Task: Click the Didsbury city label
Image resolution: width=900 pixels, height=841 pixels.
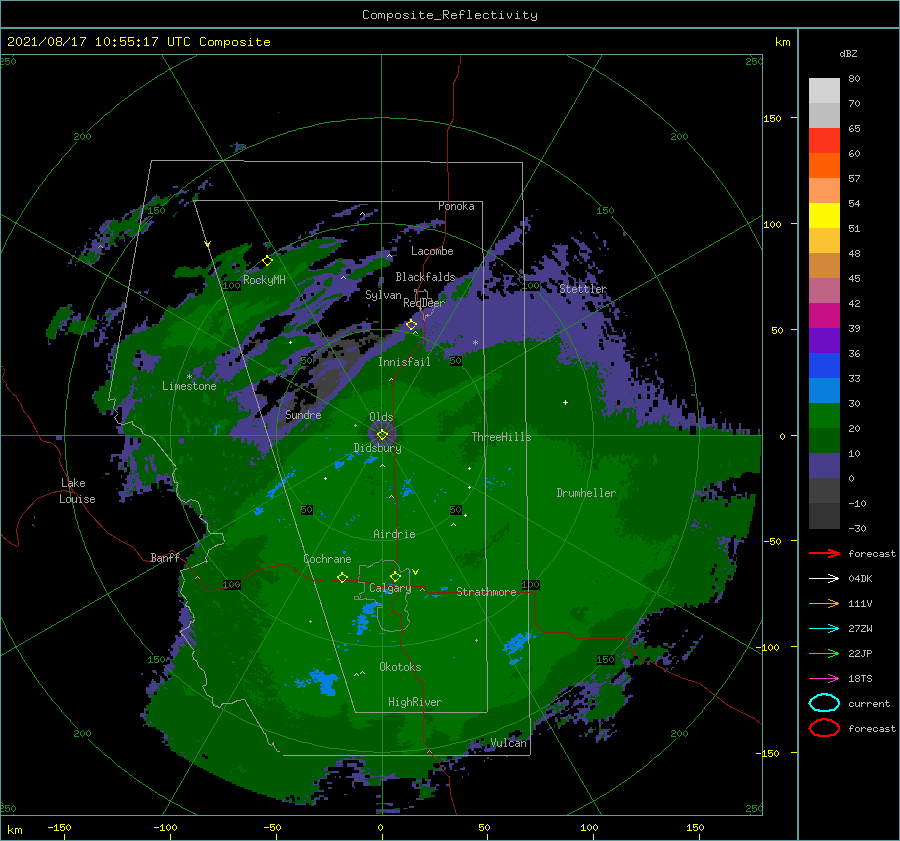Action: [378, 448]
